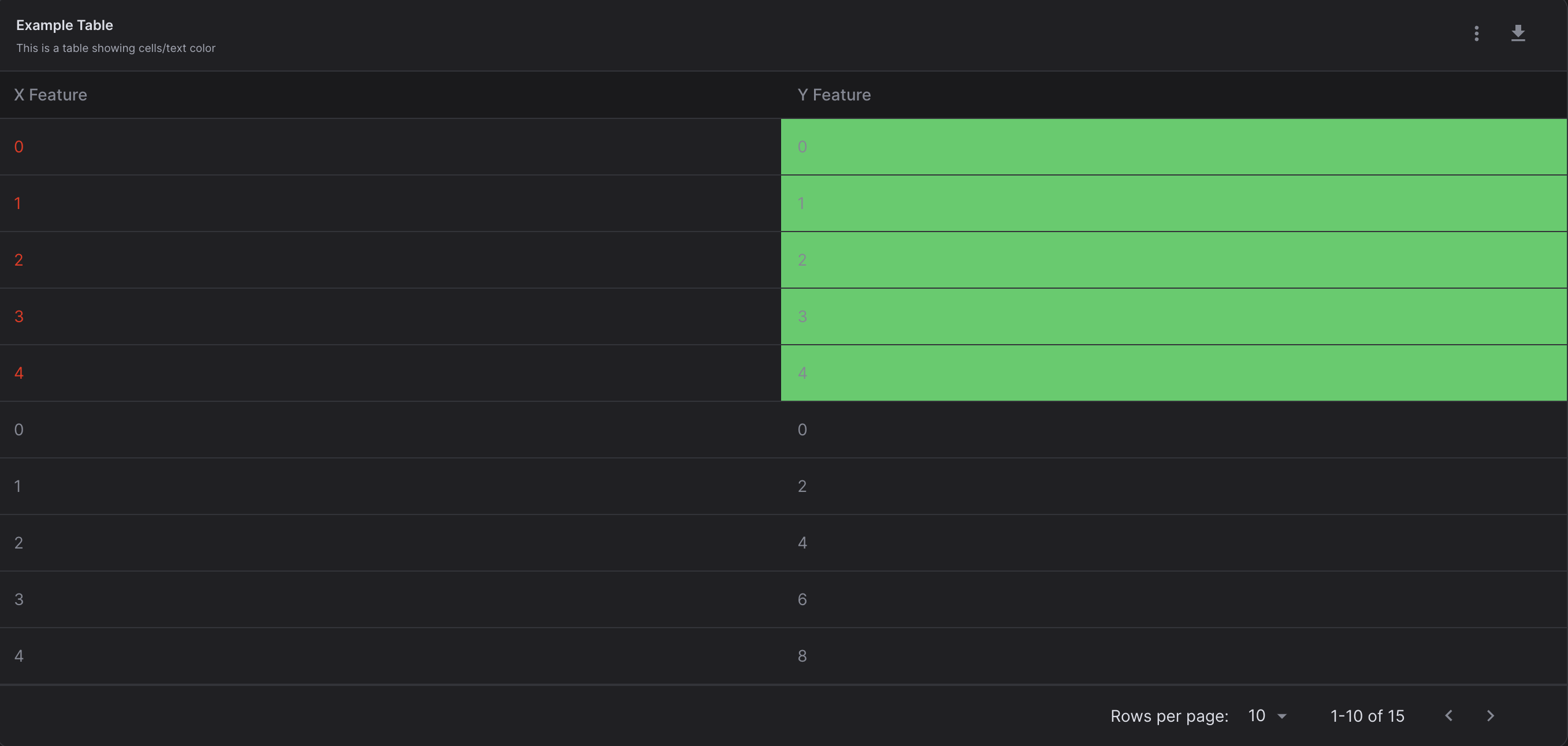The height and width of the screenshot is (746, 1568).
Task: Click green Y Feature cell with value 2
Action: [1173, 260]
